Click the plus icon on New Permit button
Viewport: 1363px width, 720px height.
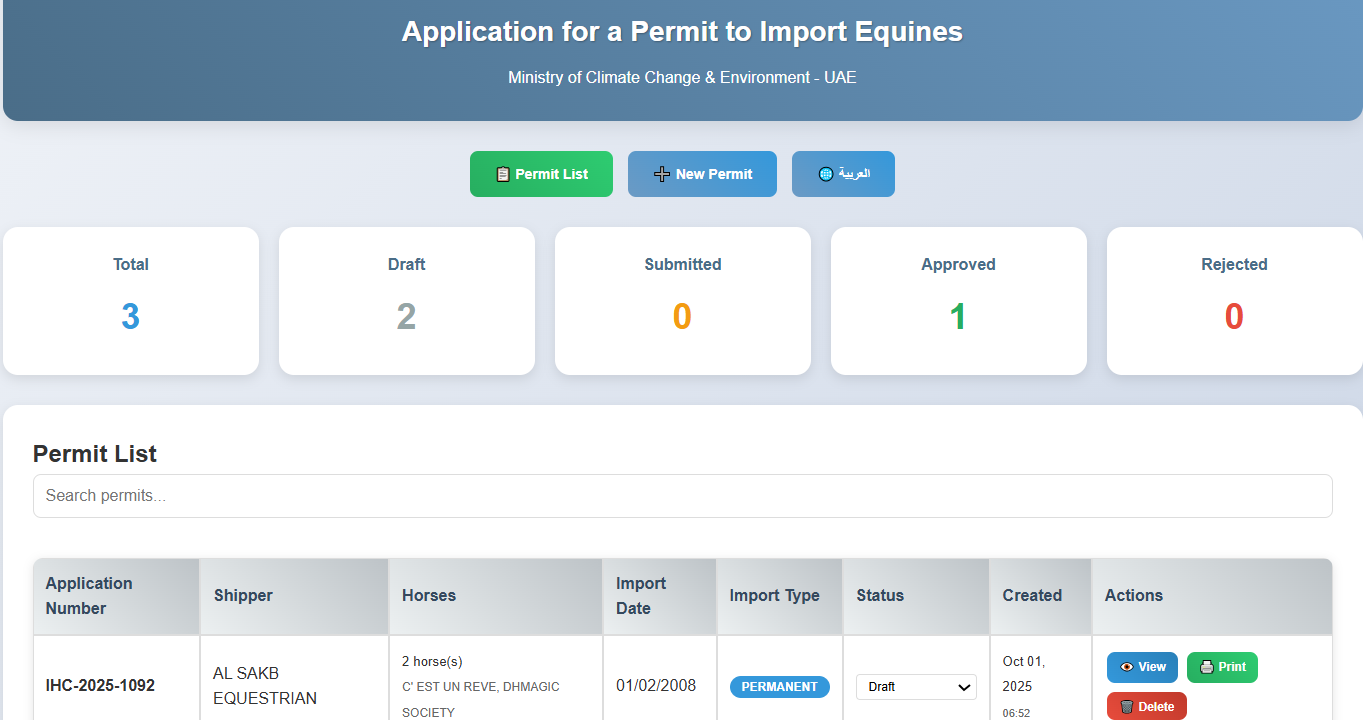[x=660, y=173]
